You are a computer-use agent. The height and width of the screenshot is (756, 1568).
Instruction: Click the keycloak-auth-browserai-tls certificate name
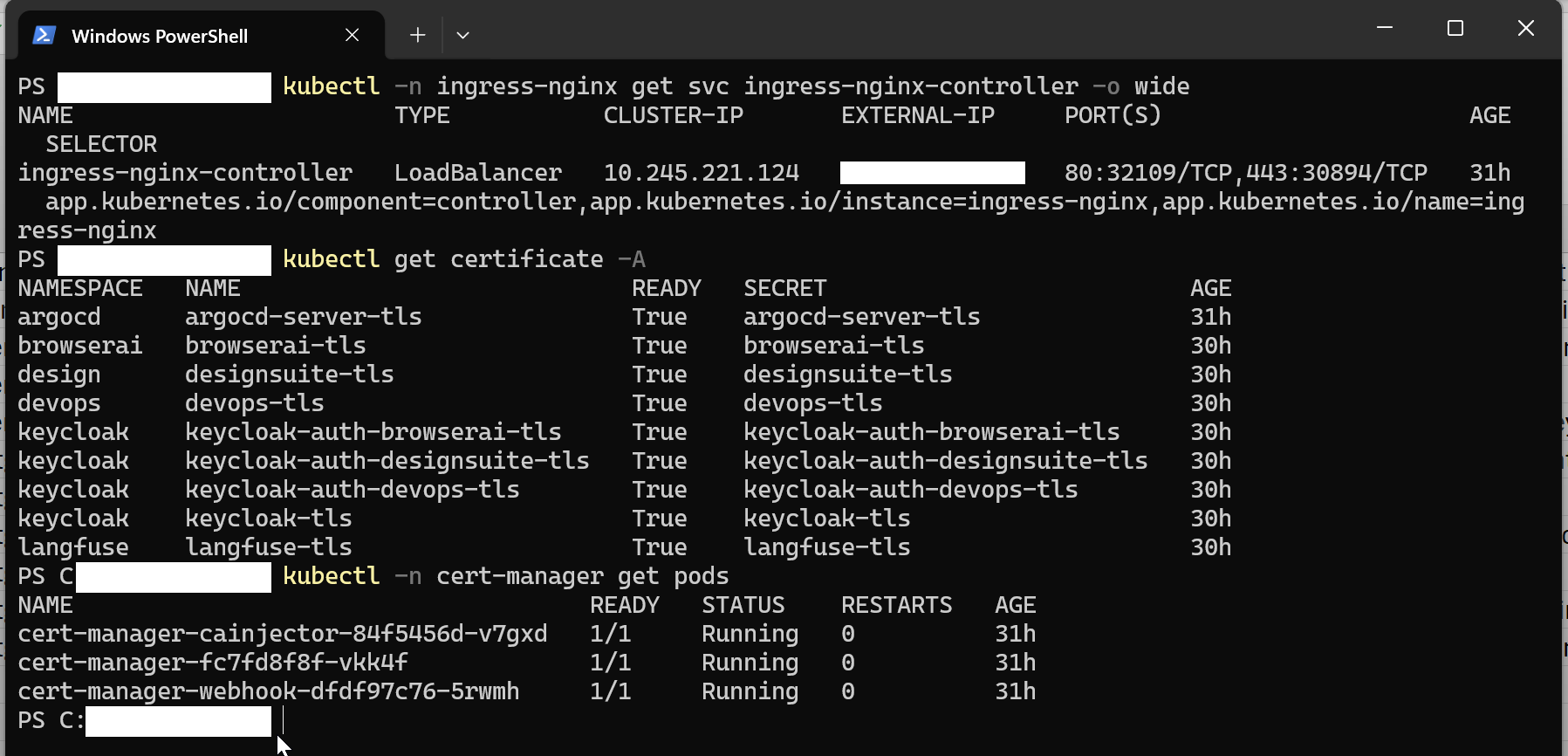coord(373,432)
